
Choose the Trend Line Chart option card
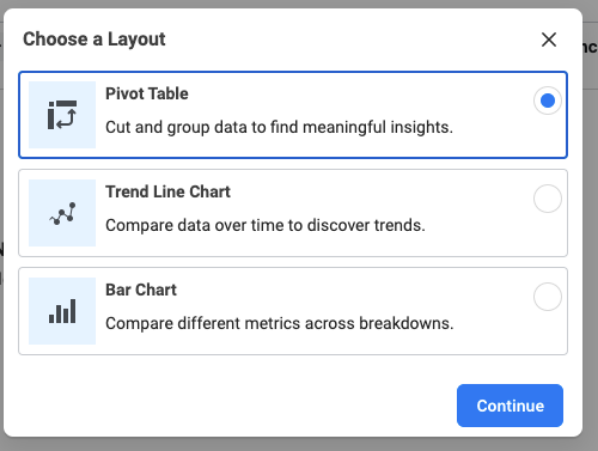click(293, 213)
